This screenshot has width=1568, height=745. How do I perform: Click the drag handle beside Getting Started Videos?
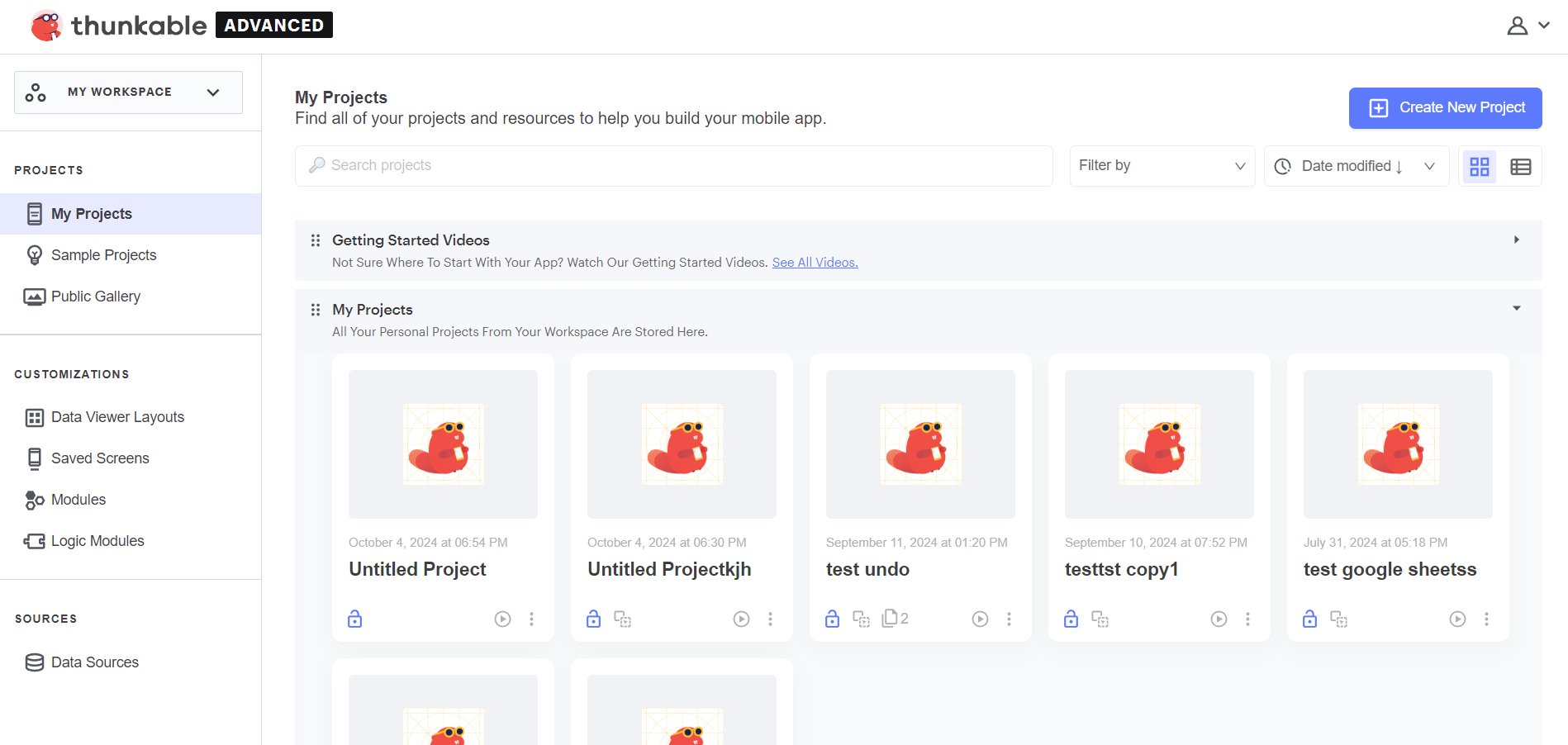tap(315, 240)
